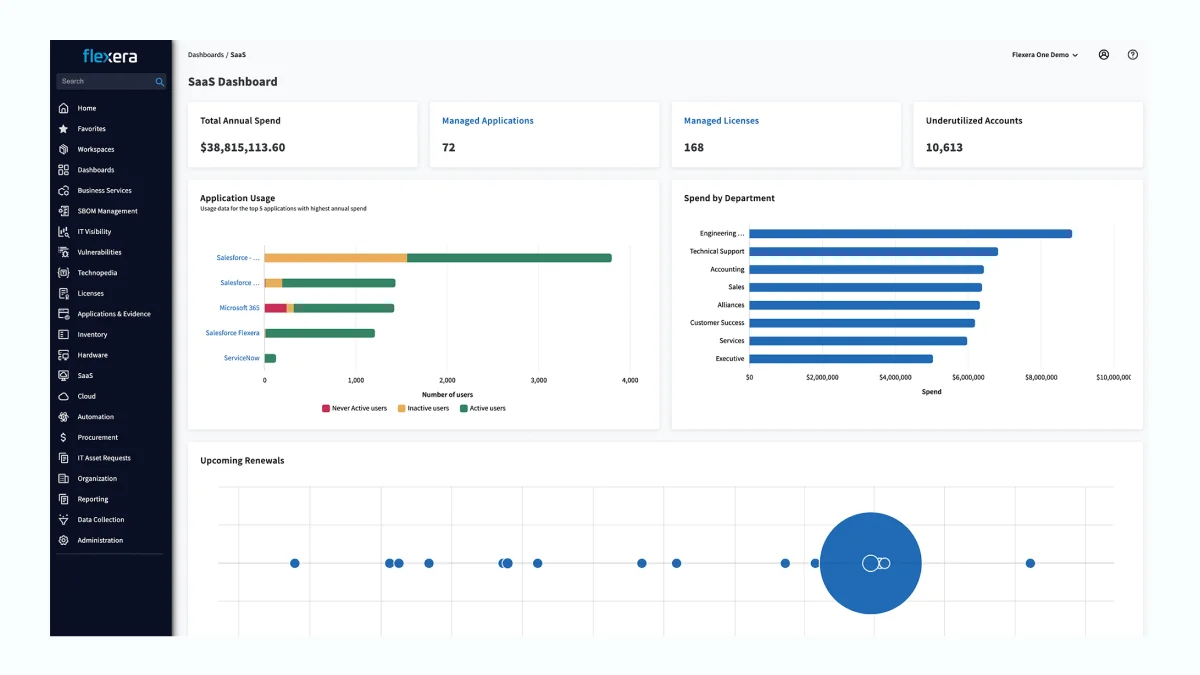Click the Active users legend swatch

click(464, 408)
